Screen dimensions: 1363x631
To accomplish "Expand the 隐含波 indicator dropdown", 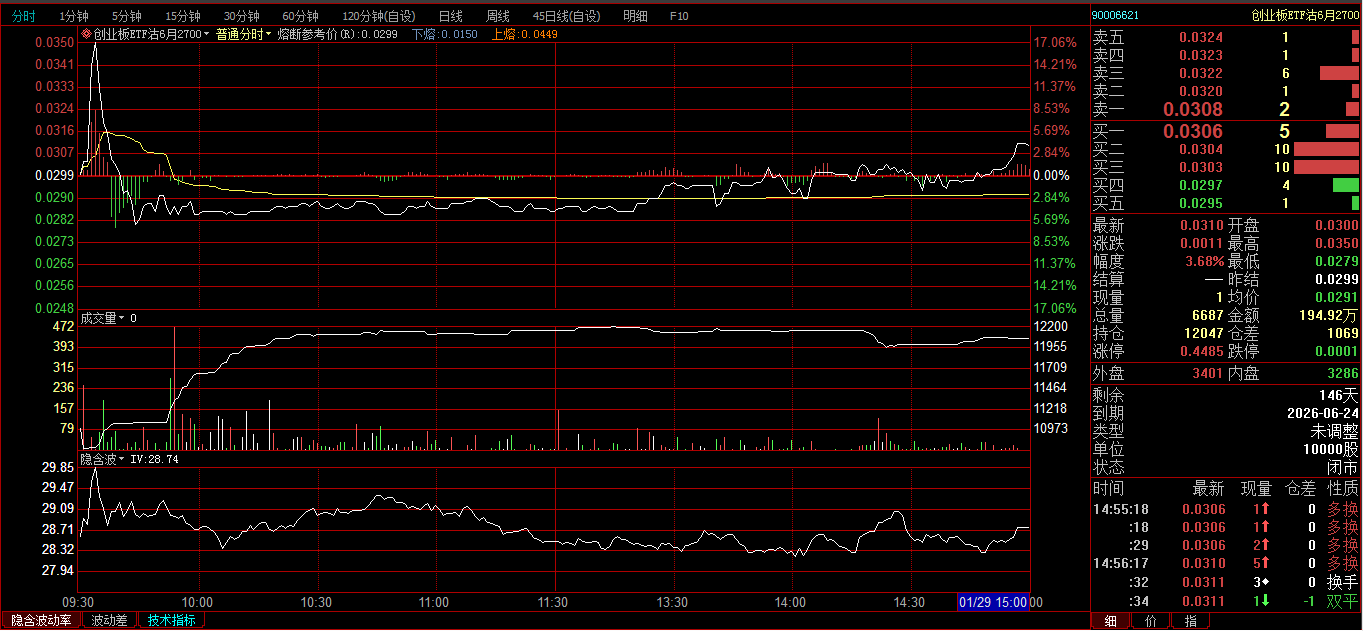I will click(122, 460).
